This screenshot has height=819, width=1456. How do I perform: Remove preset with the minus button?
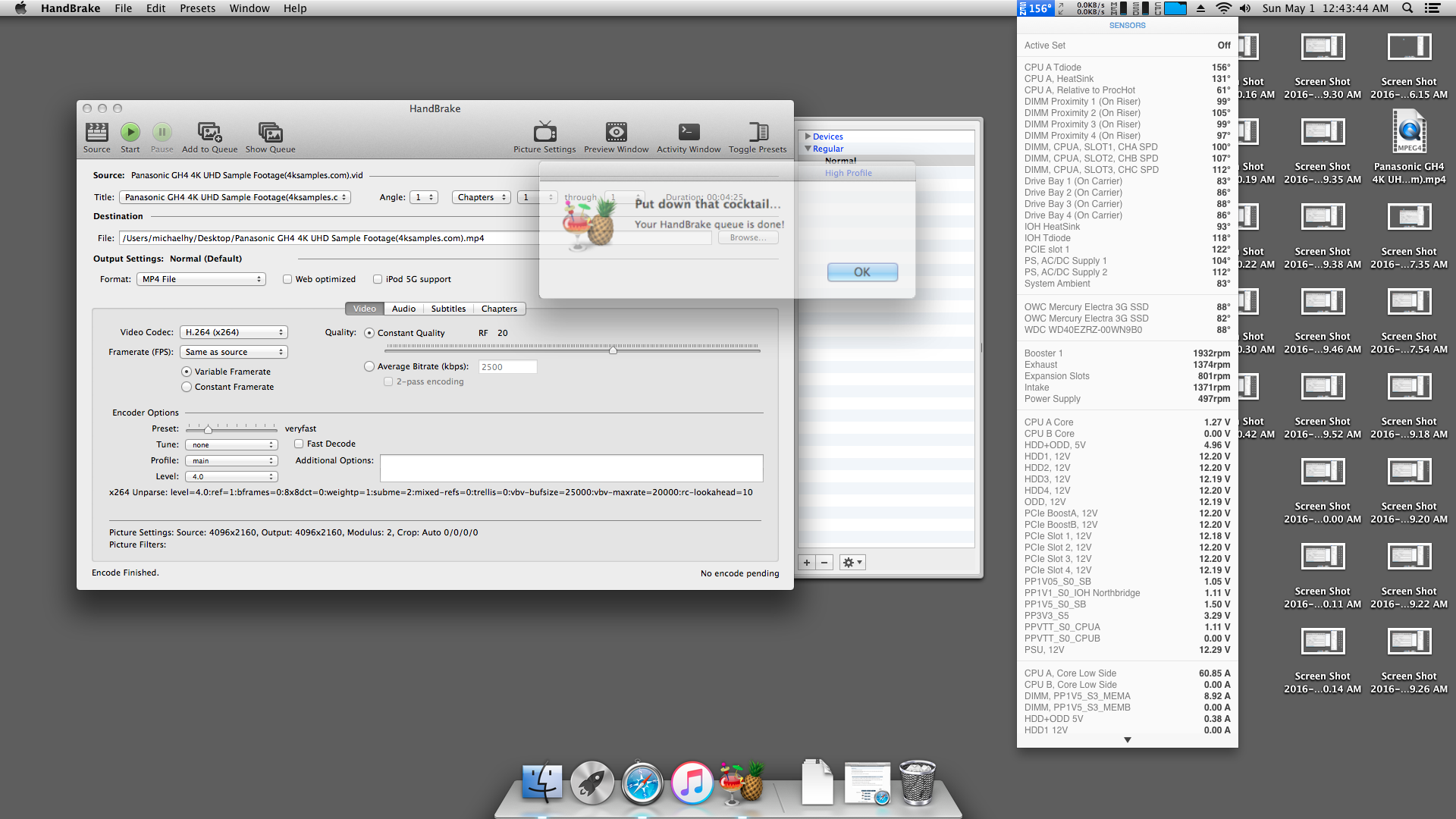pos(824,563)
